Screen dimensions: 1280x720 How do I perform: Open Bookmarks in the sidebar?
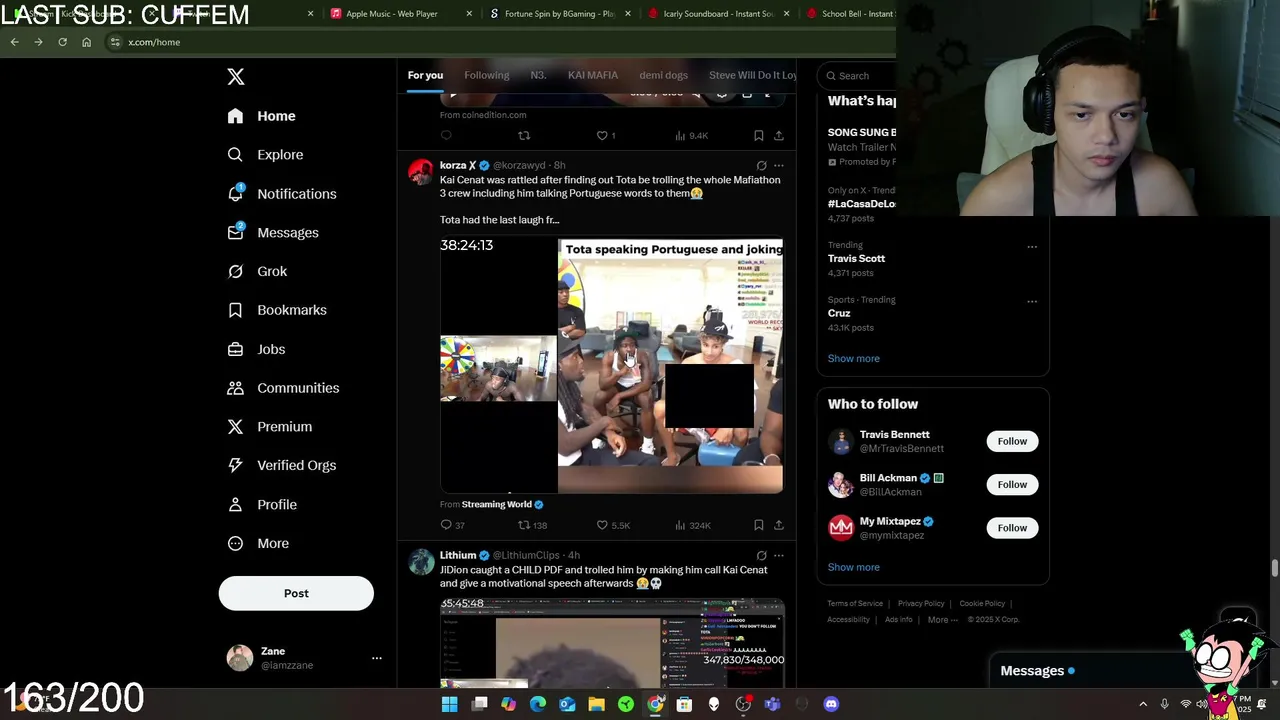pyautogui.click(x=277, y=310)
